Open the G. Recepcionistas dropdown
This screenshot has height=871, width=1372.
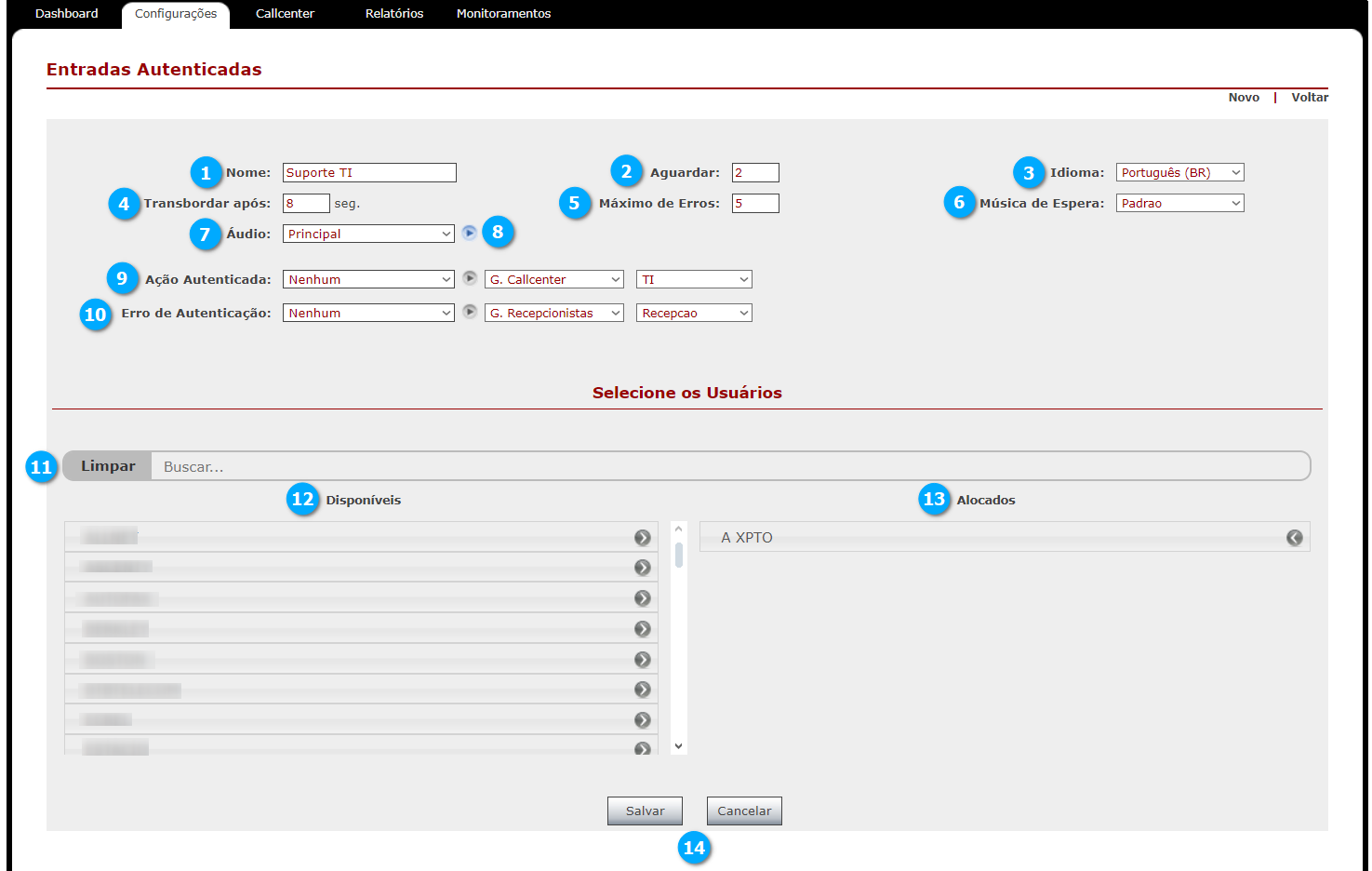[554, 313]
